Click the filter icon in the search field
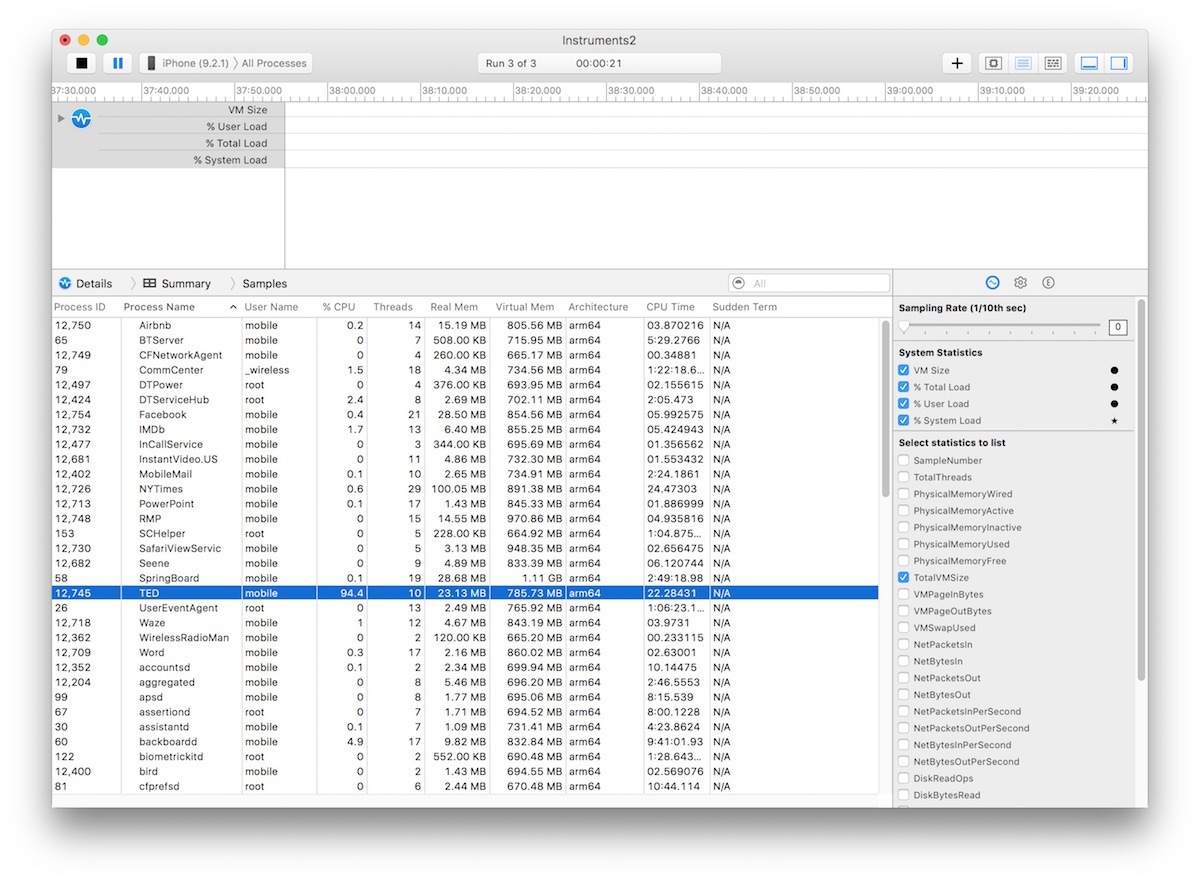 point(738,283)
